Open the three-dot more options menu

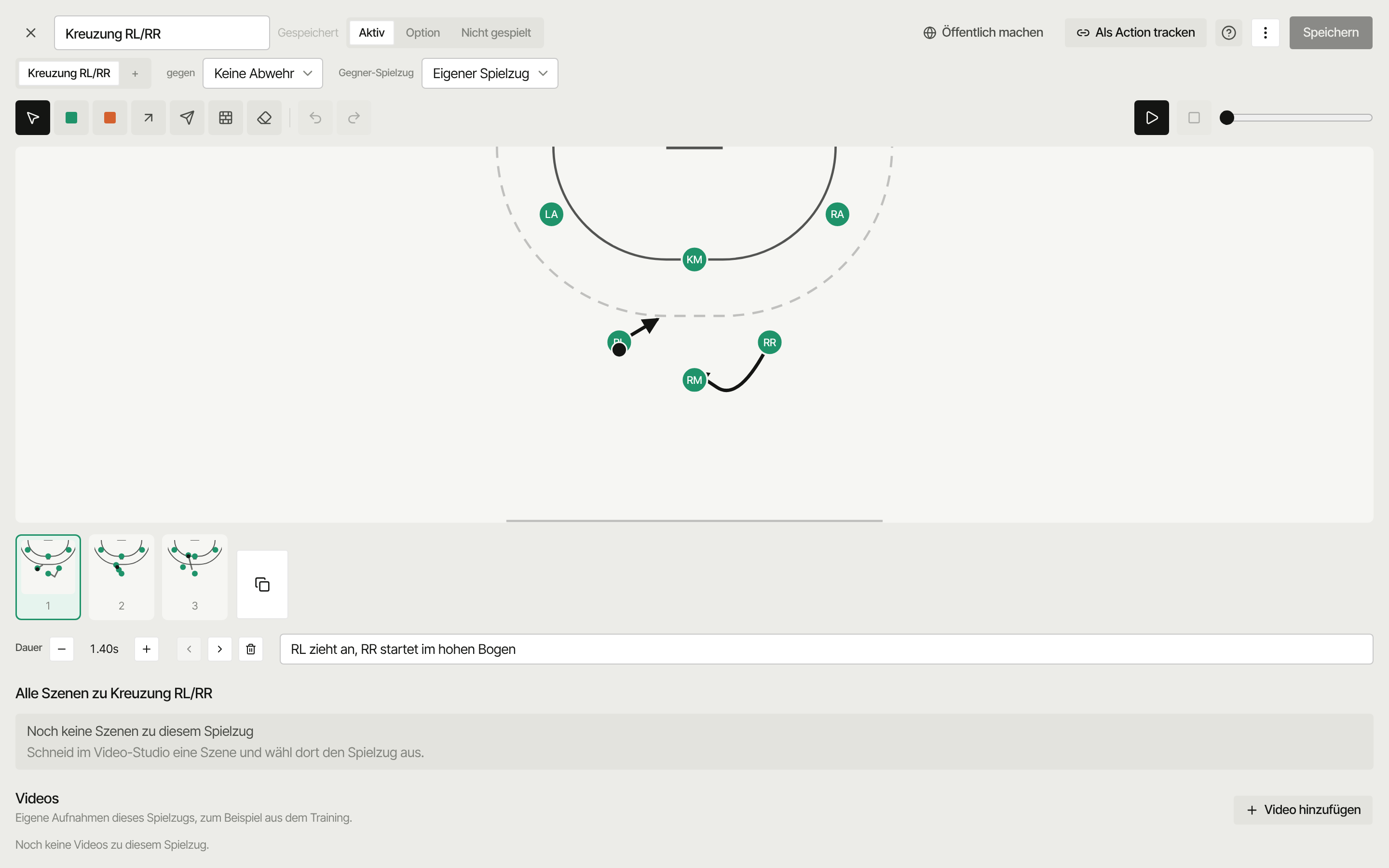click(1265, 33)
